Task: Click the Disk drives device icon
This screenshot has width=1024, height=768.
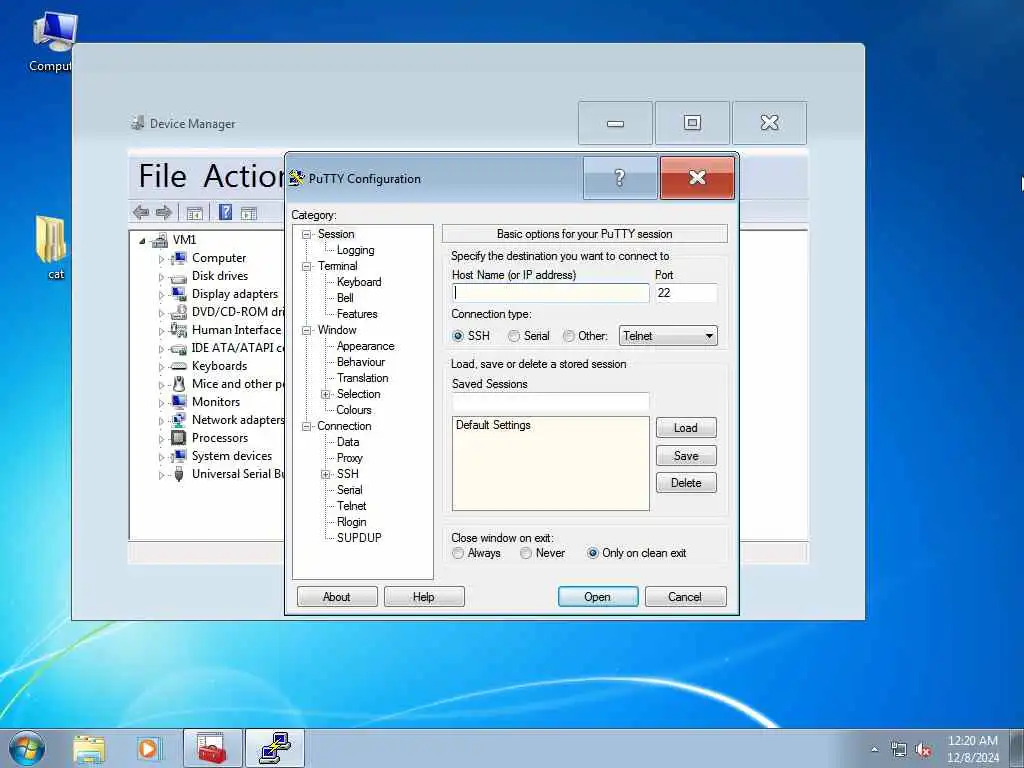Action: coord(178,276)
